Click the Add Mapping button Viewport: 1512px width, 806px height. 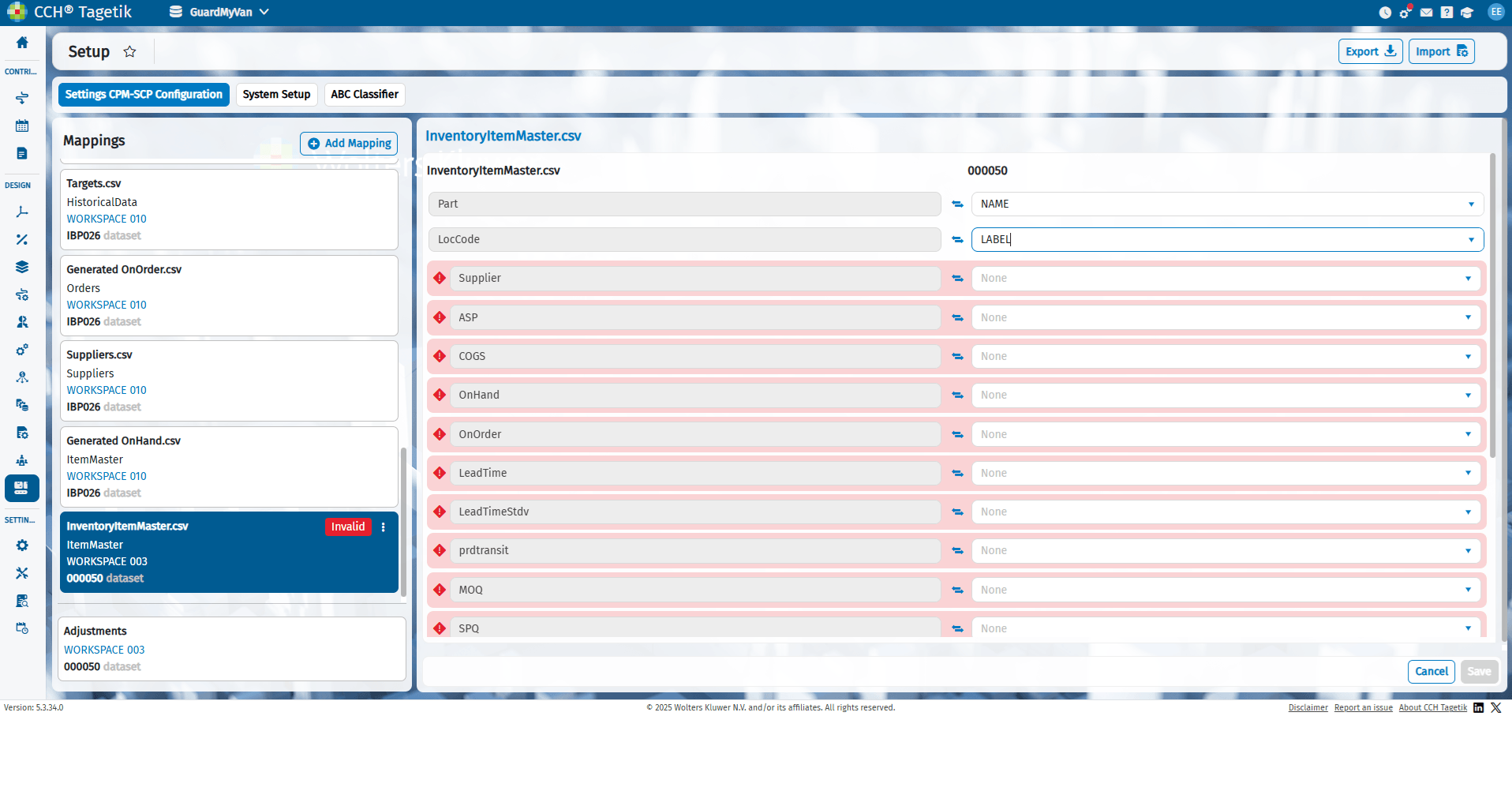pyautogui.click(x=349, y=144)
